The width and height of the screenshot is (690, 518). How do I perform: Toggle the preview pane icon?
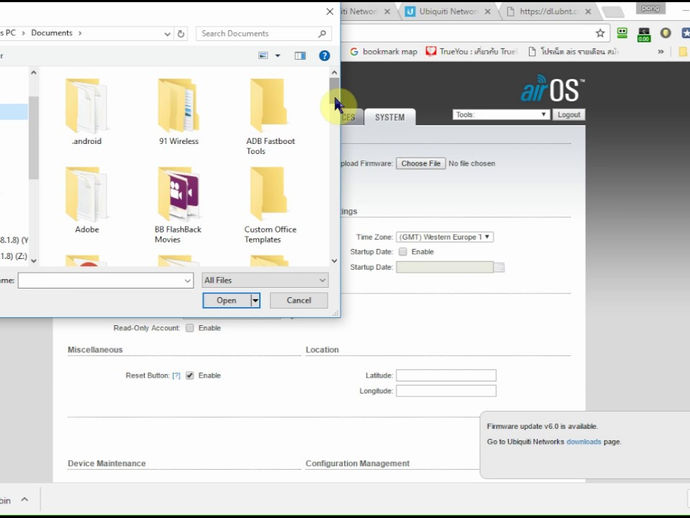(x=300, y=55)
